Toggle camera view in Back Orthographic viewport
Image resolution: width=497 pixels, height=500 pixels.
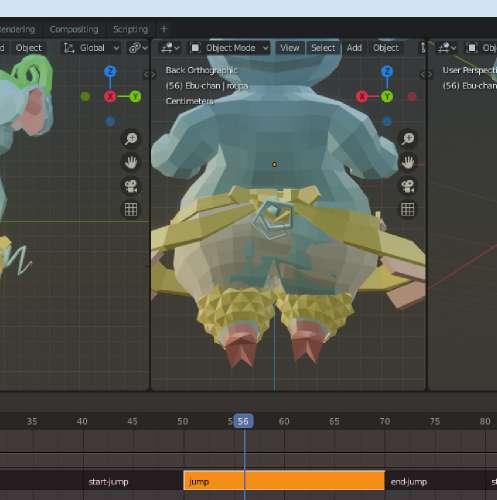408,186
